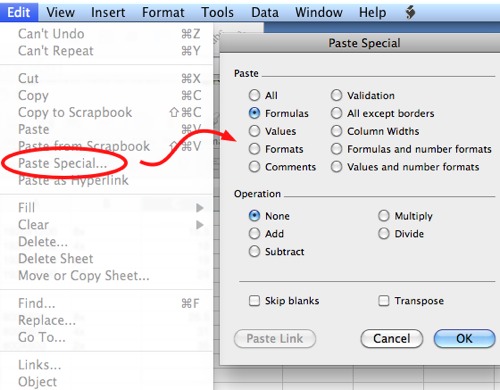The width and height of the screenshot is (500, 390).
Task: Select the Column Widths radio button
Action: pyautogui.click(x=336, y=131)
